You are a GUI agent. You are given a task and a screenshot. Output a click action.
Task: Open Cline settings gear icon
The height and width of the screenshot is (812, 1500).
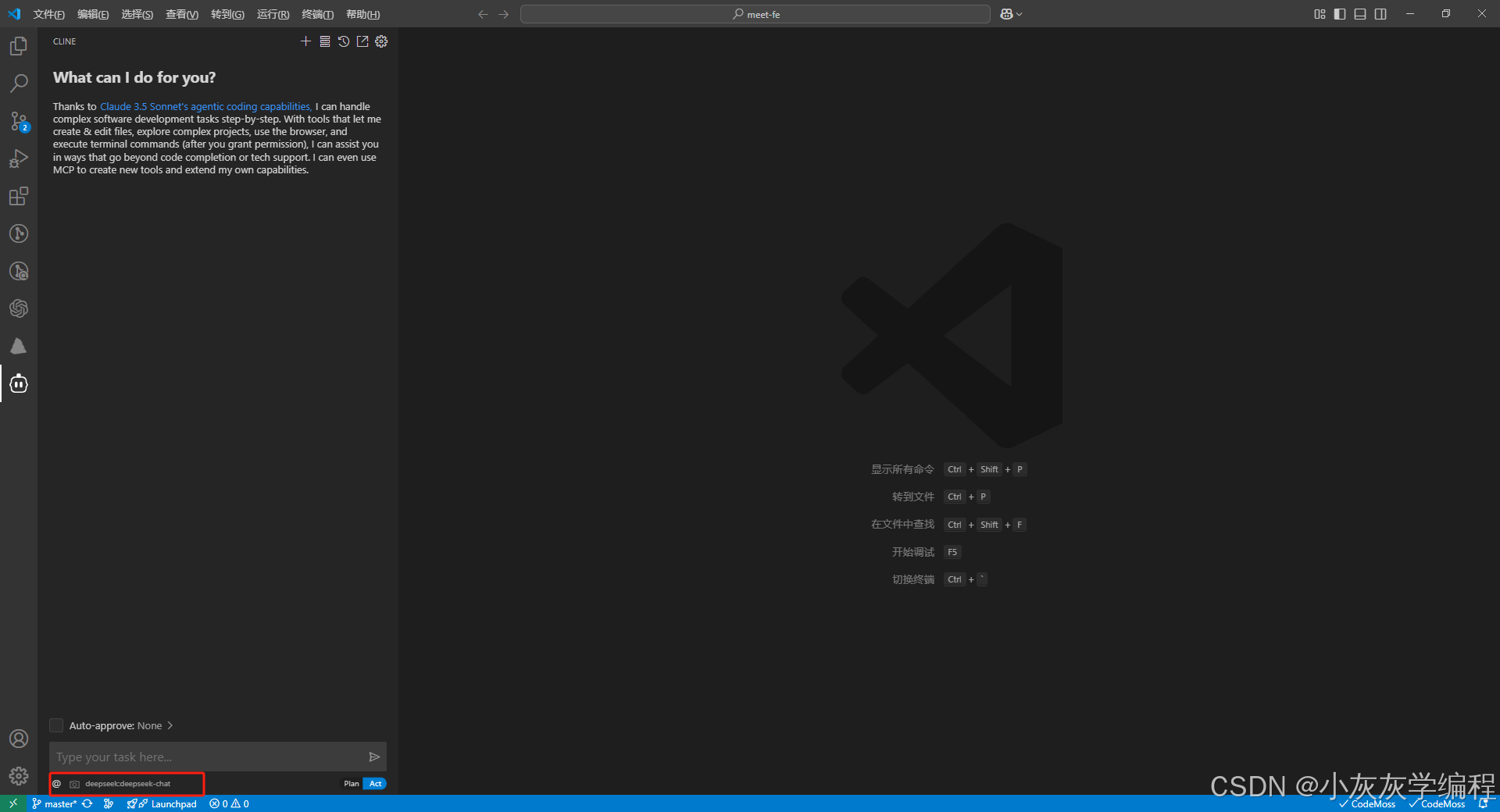381,41
